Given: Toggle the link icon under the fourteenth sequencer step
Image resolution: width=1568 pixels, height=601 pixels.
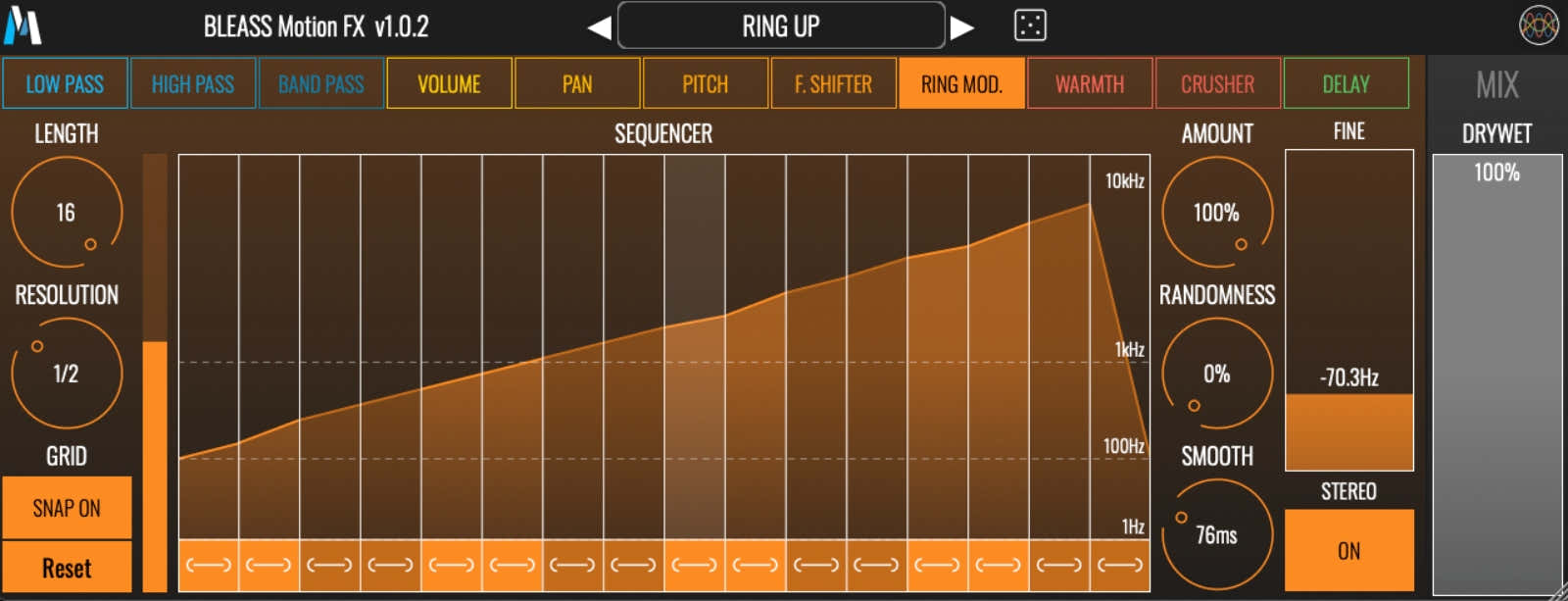Looking at the screenshot, I should 999,565.
